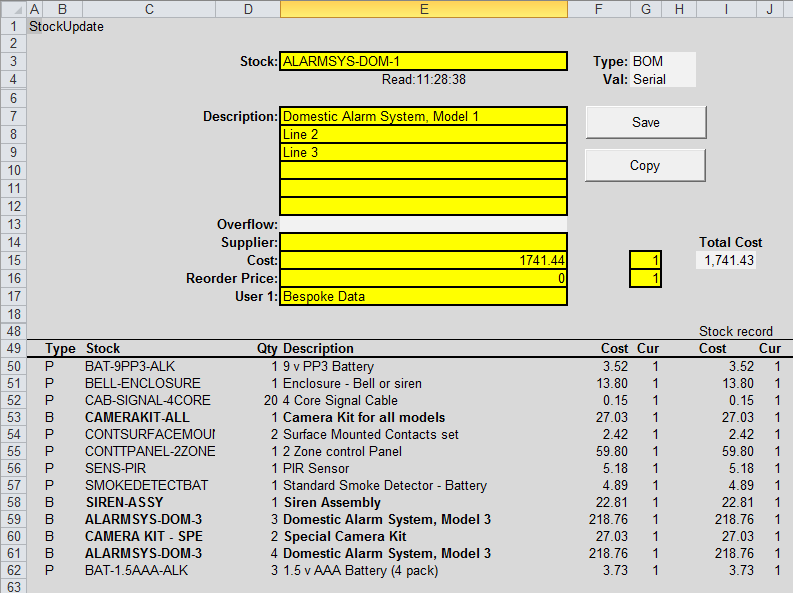Select the 'Line 2' description field

point(423,134)
